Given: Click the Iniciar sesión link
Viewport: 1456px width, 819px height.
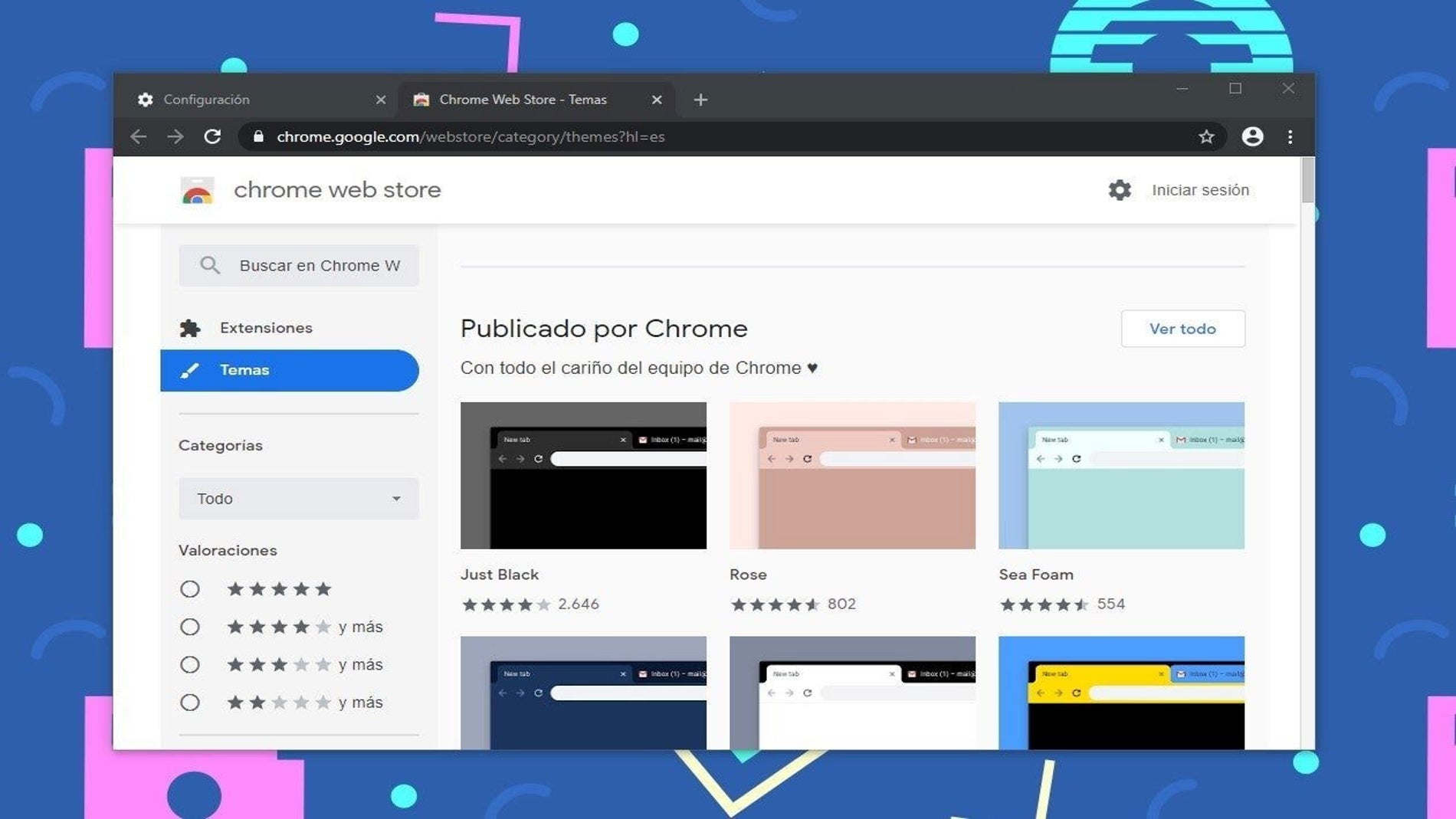Looking at the screenshot, I should point(1200,190).
